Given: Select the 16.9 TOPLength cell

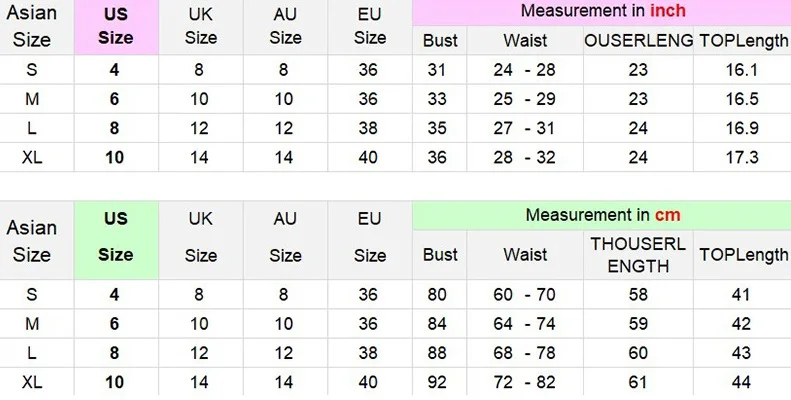Looking at the screenshot, I should (741, 128).
